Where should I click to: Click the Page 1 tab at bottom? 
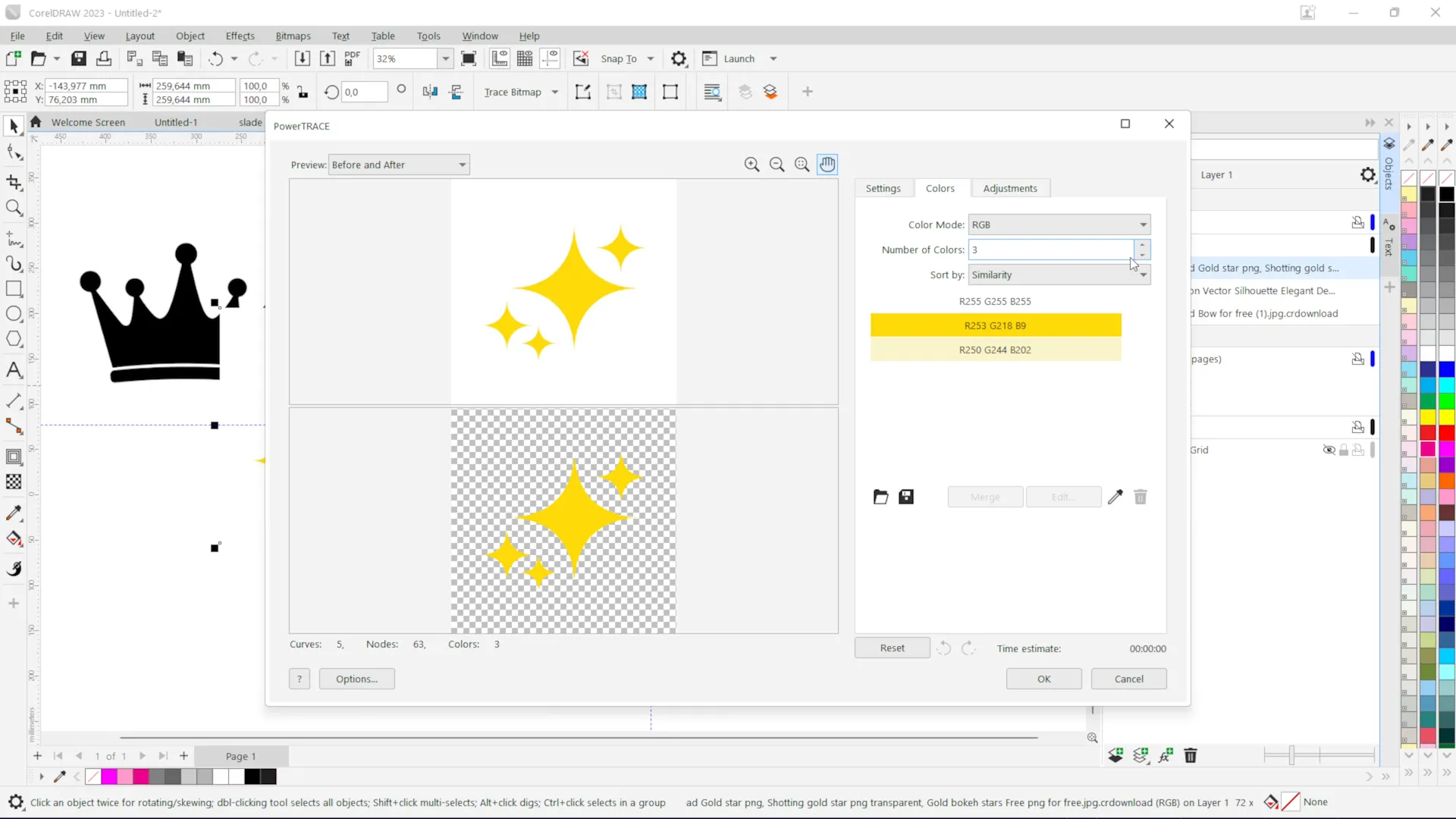point(240,756)
